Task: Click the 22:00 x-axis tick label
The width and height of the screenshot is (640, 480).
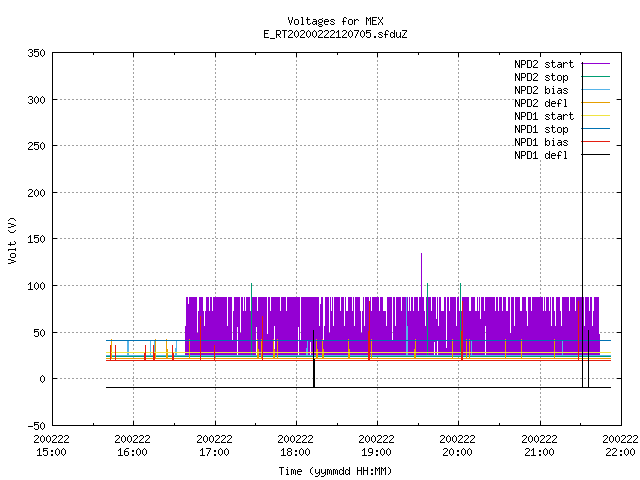Action: click(x=620, y=452)
